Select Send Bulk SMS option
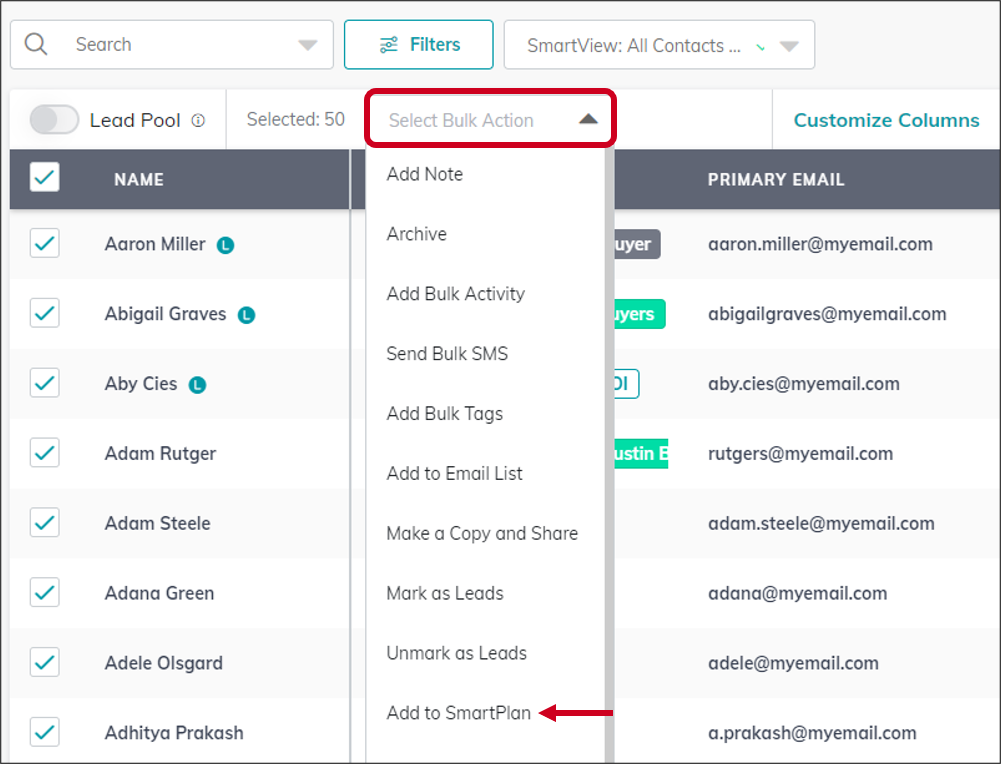Image resolution: width=1001 pixels, height=764 pixels. click(x=447, y=354)
